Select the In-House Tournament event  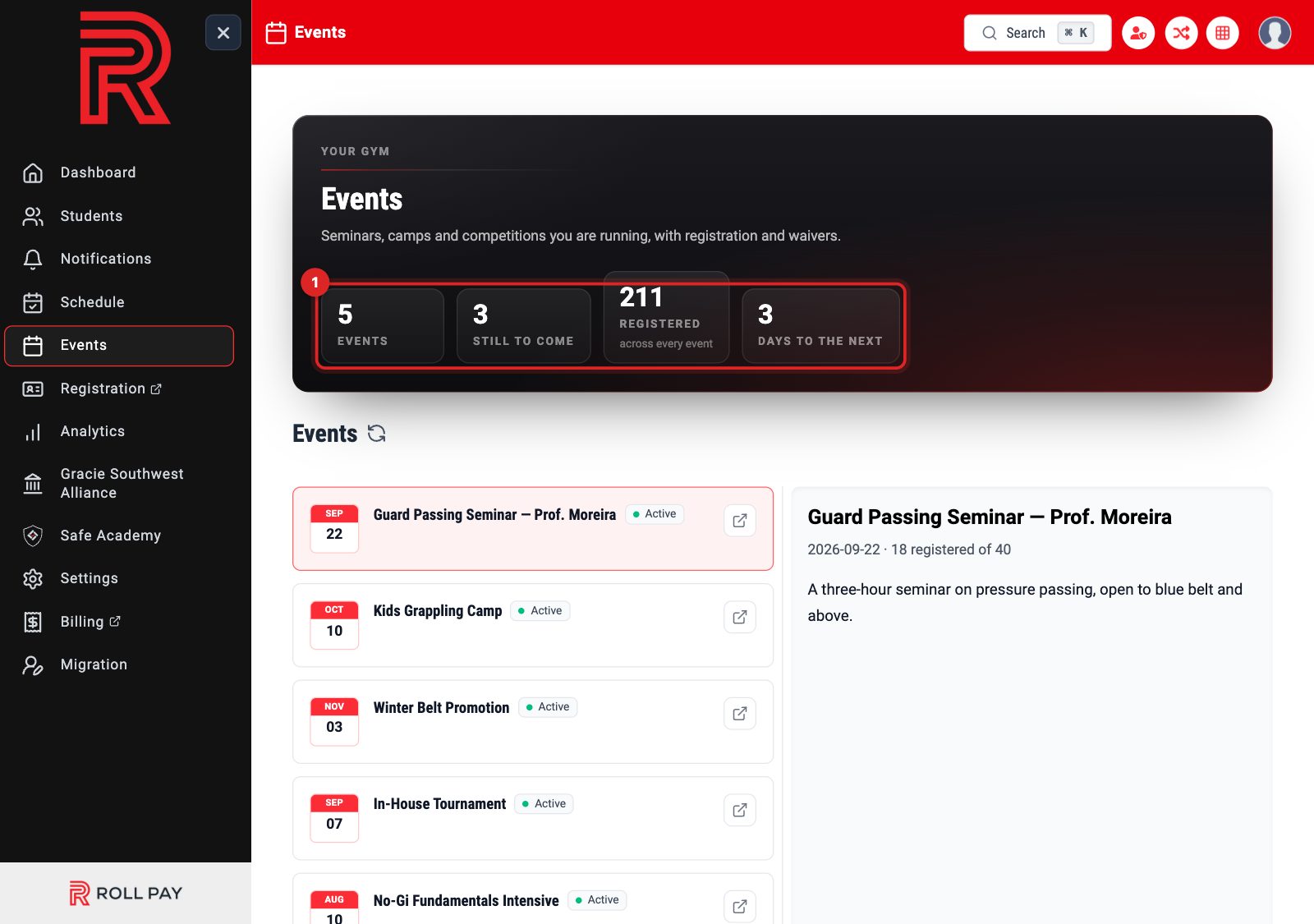point(533,818)
